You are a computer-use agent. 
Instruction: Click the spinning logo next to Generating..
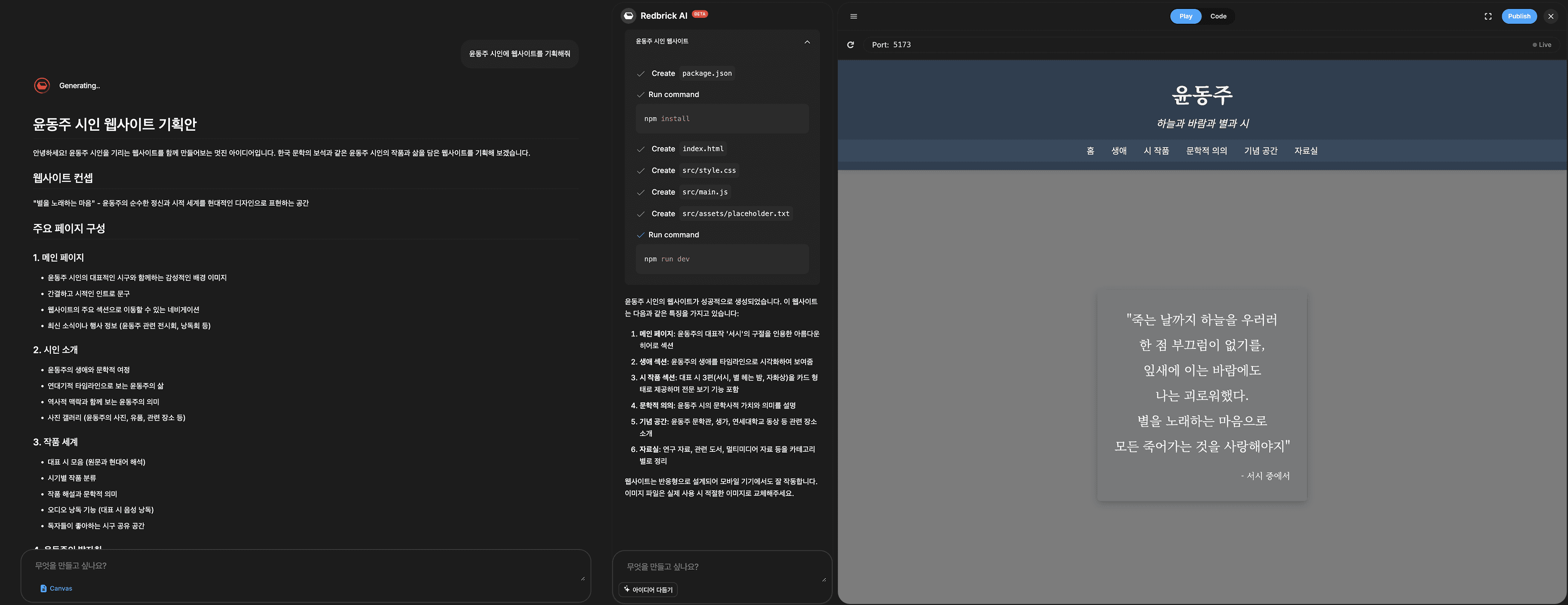(42, 85)
